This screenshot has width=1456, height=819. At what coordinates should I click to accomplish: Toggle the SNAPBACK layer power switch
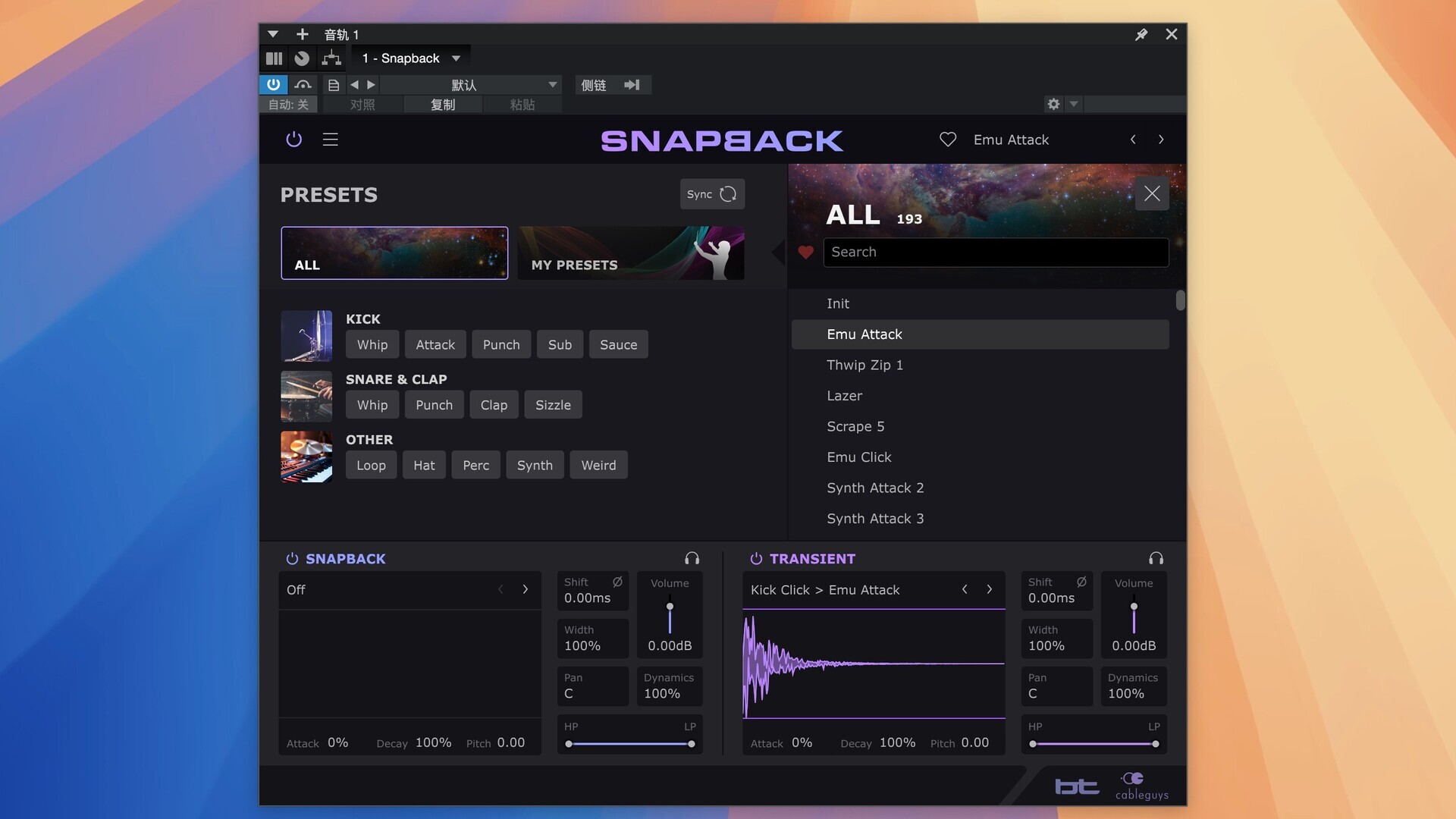(292, 559)
